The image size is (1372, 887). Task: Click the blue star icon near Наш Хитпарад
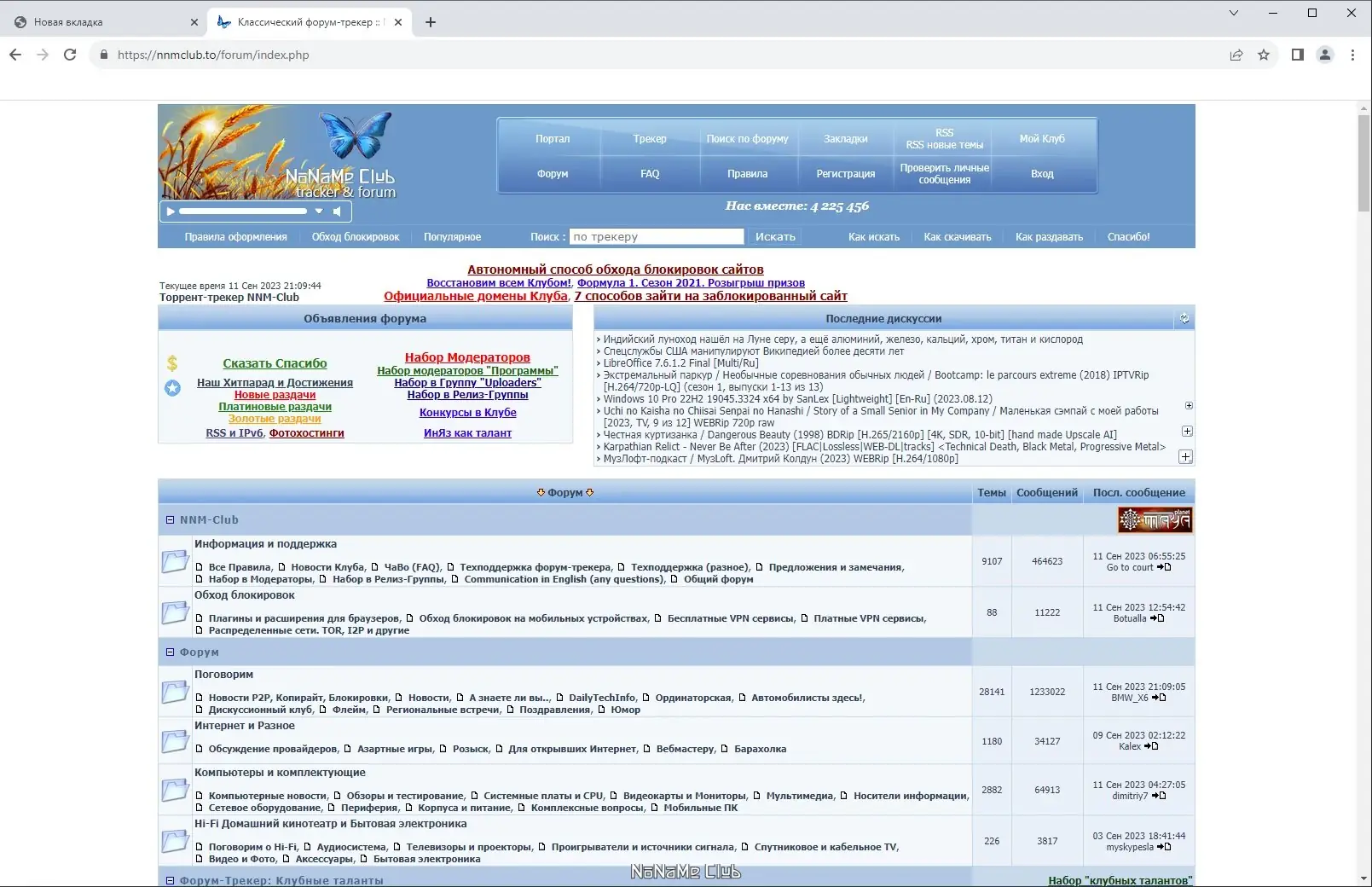pos(173,388)
